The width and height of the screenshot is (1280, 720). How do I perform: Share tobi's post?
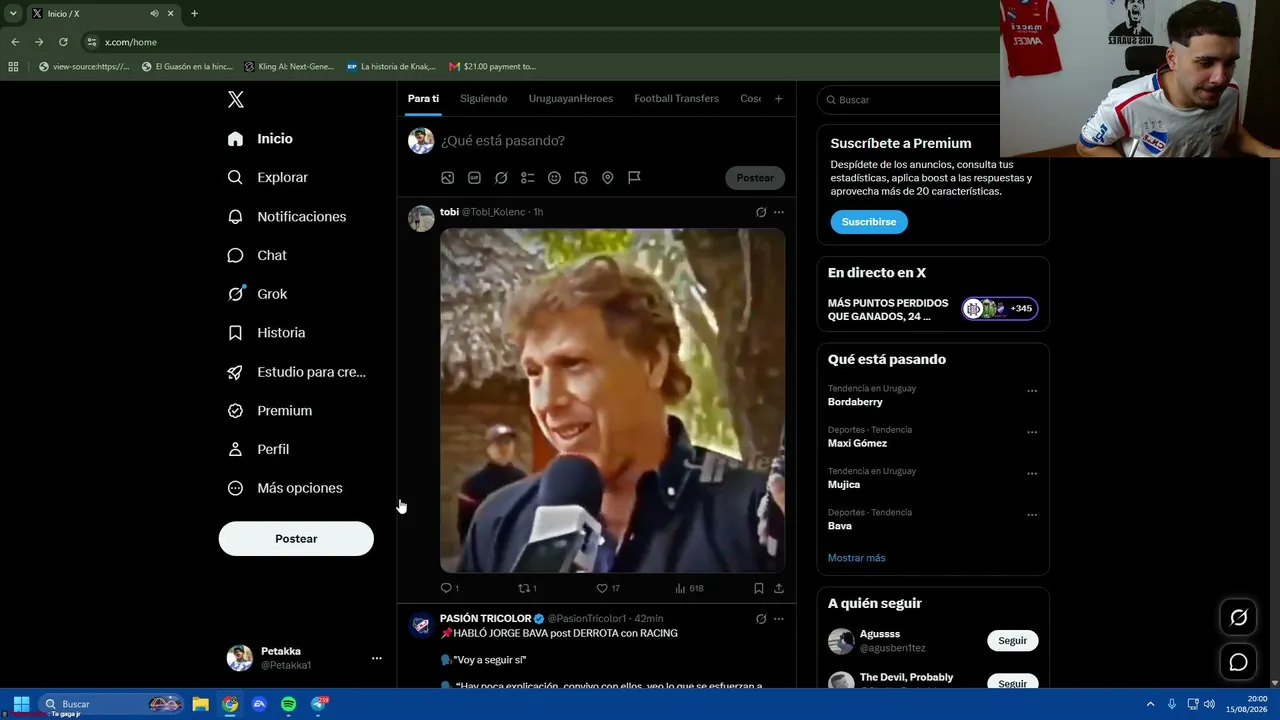pyautogui.click(x=779, y=588)
